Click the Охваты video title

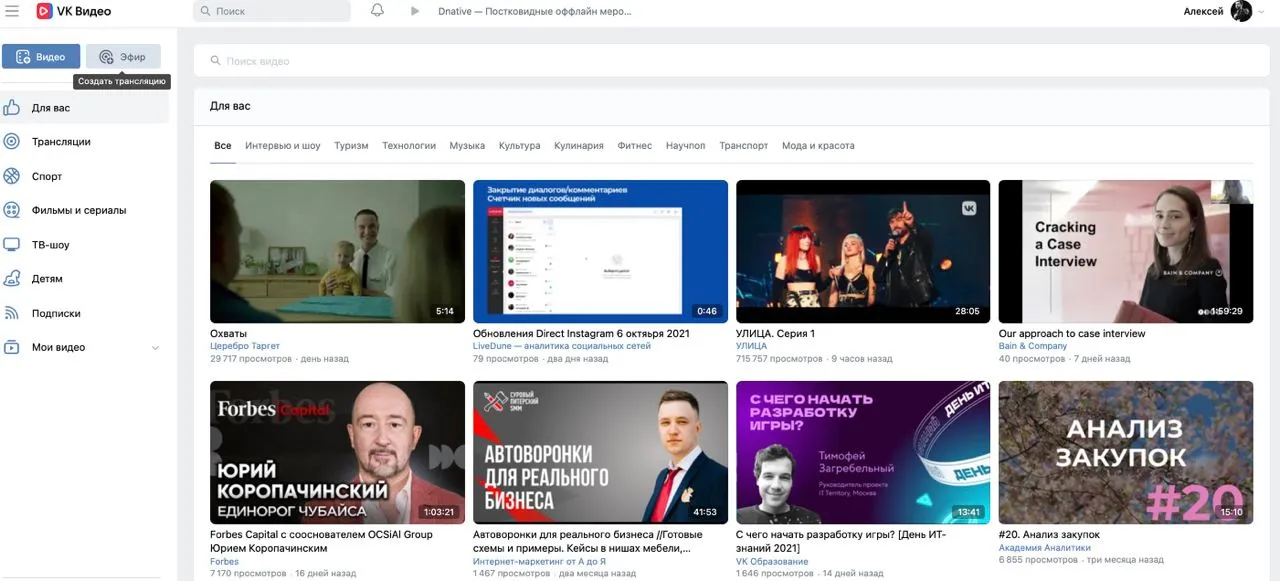pyautogui.click(x=228, y=334)
